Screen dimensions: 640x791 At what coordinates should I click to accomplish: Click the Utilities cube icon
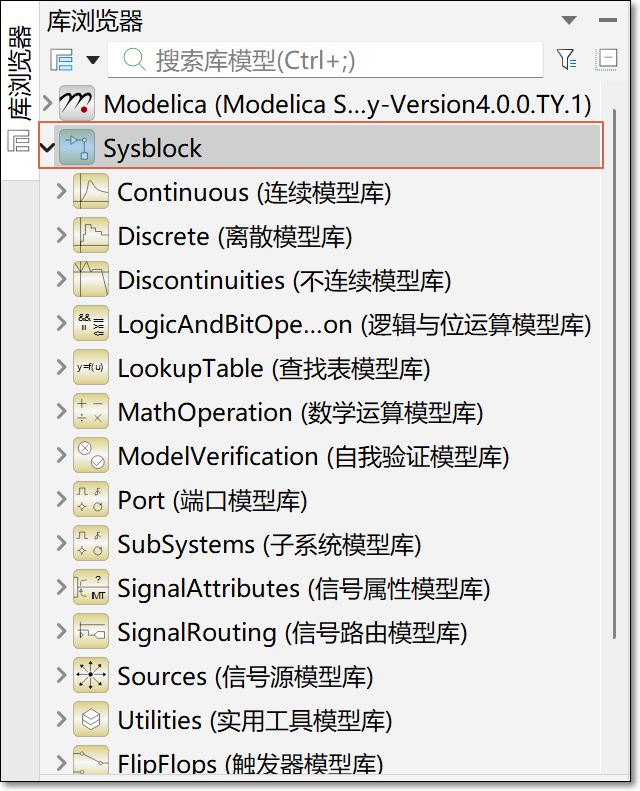point(91,719)
